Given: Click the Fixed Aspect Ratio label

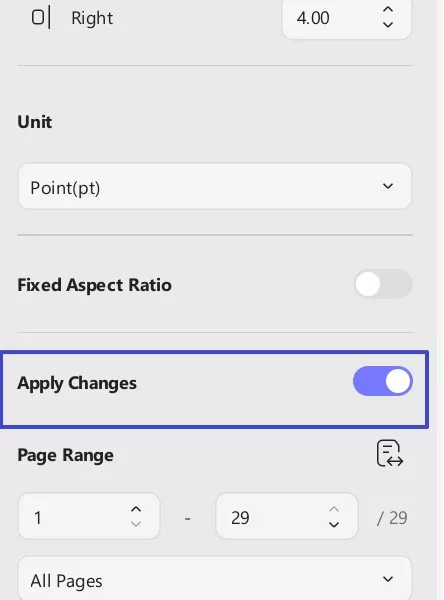Looking at the screenshot, I should 94,285.
